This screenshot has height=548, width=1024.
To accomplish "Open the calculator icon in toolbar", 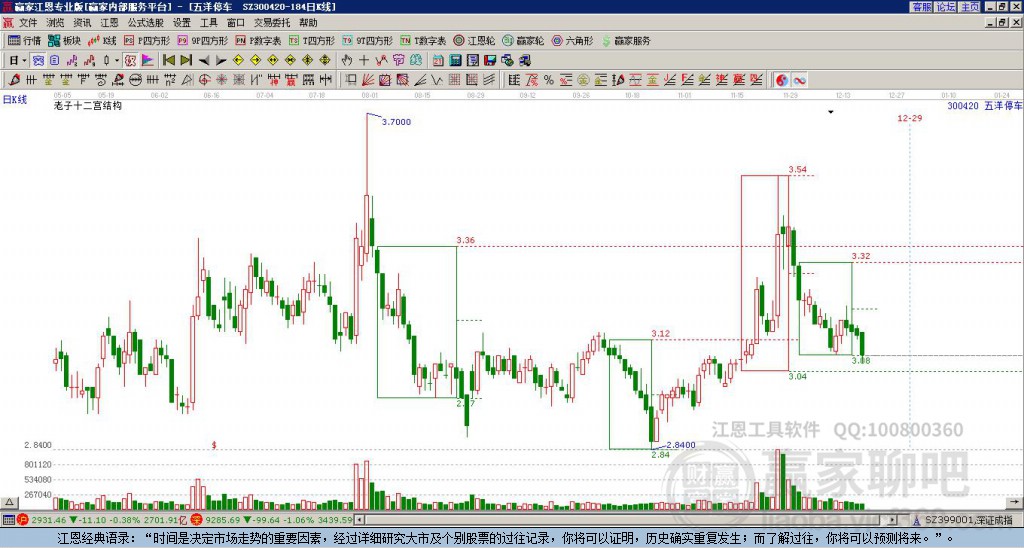I will click(455, 61).
